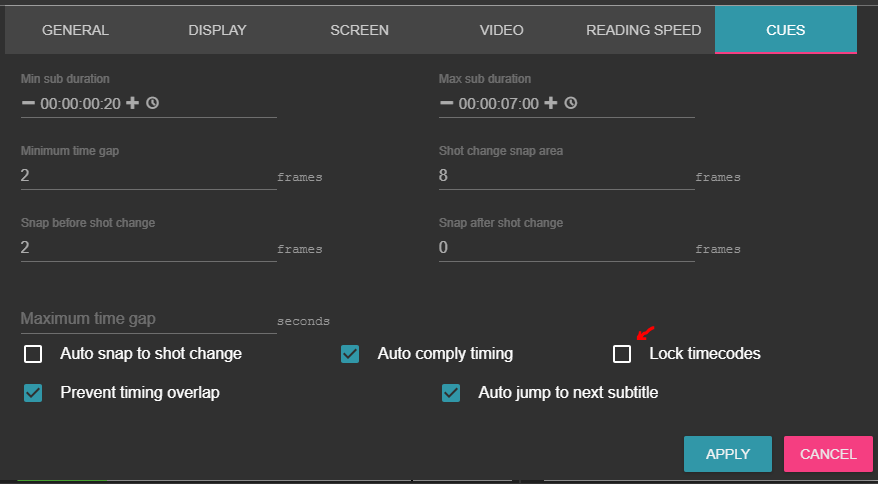Image resolution: width=878 pixels, height=484 pixels.
Task: Focus the Maximum time gap field
Action: click(147, 319)
